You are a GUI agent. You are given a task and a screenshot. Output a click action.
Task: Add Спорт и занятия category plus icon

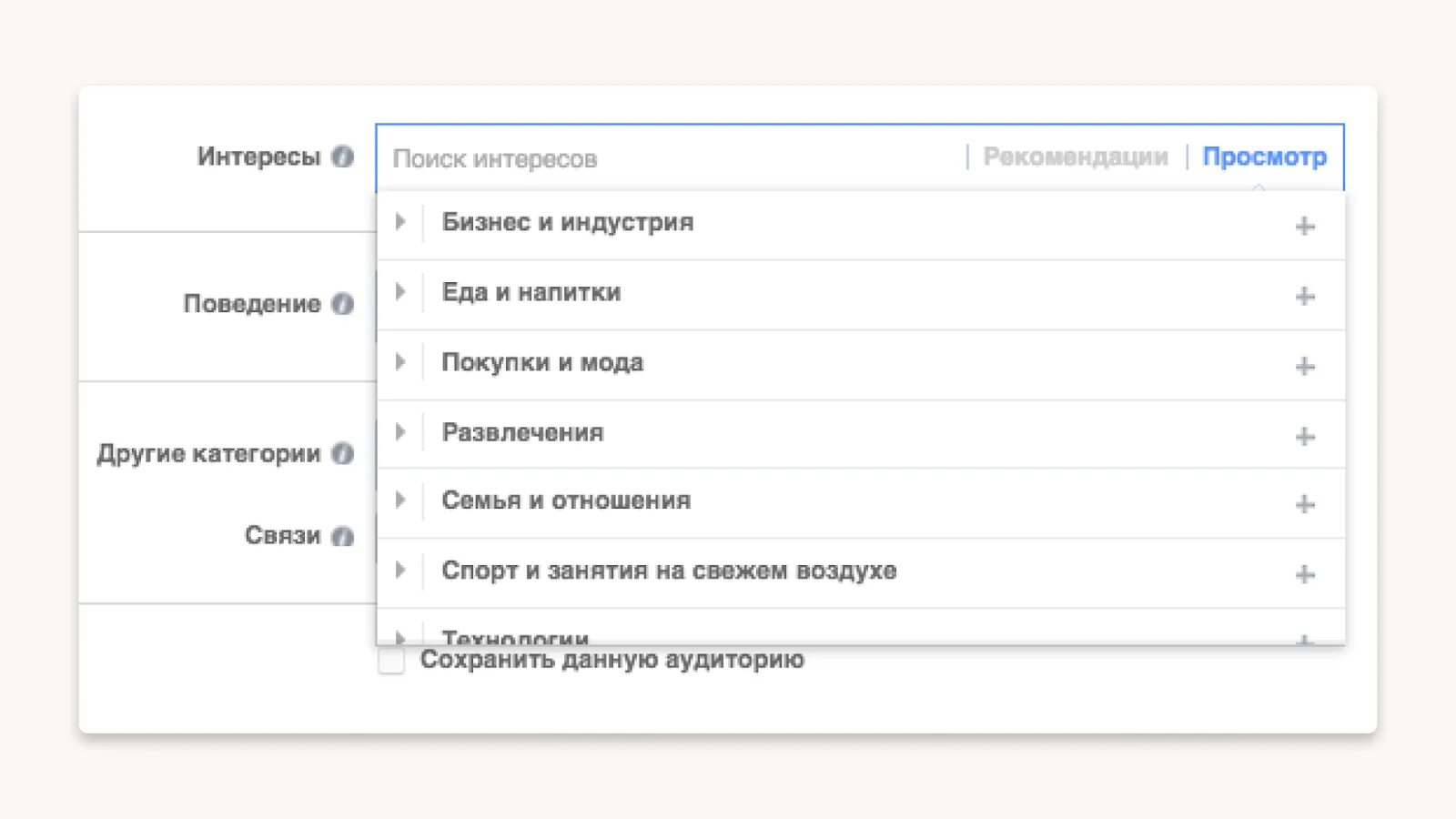pos(1305,574)
